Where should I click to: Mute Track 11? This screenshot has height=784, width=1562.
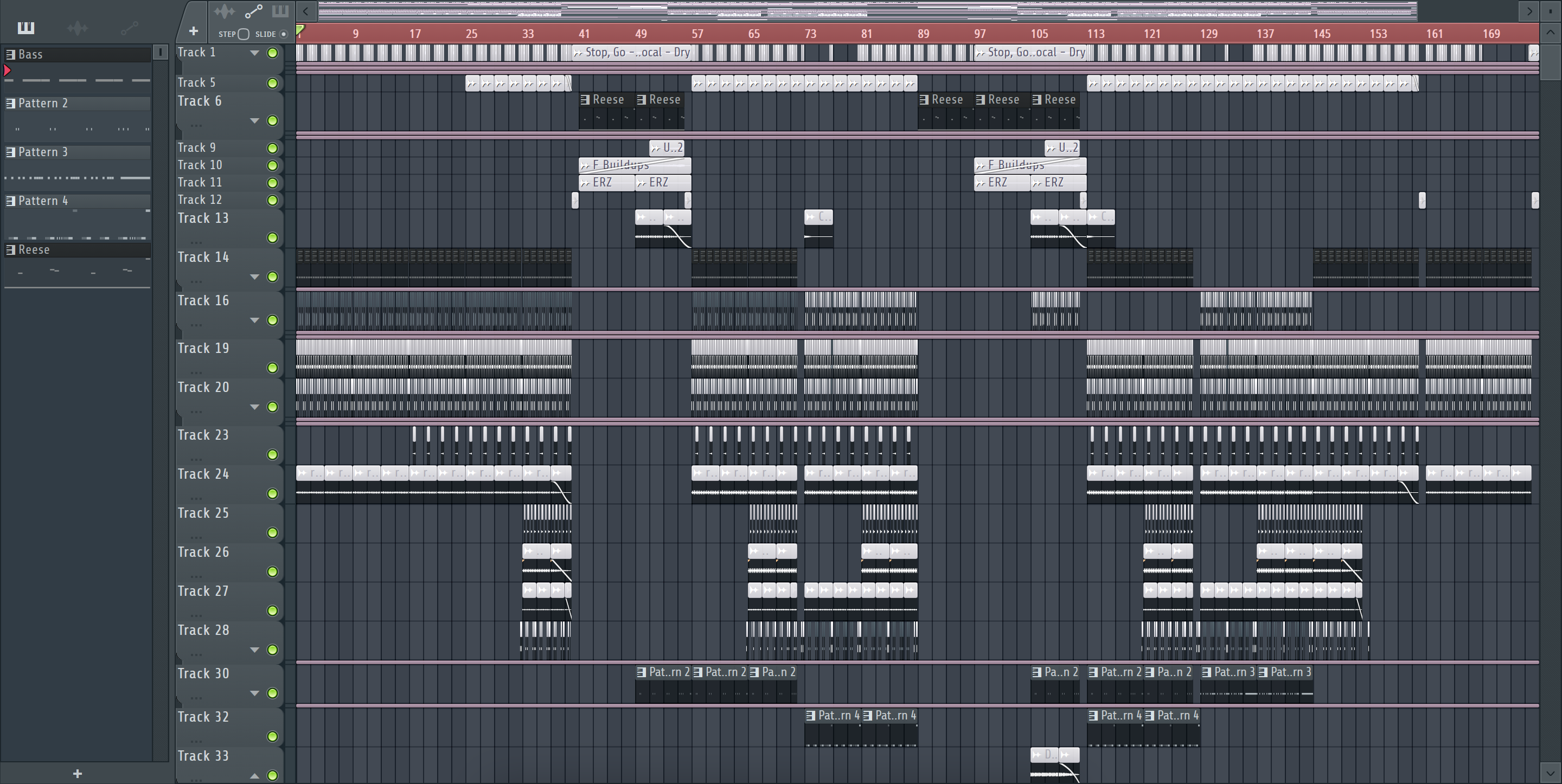[273, 183]
